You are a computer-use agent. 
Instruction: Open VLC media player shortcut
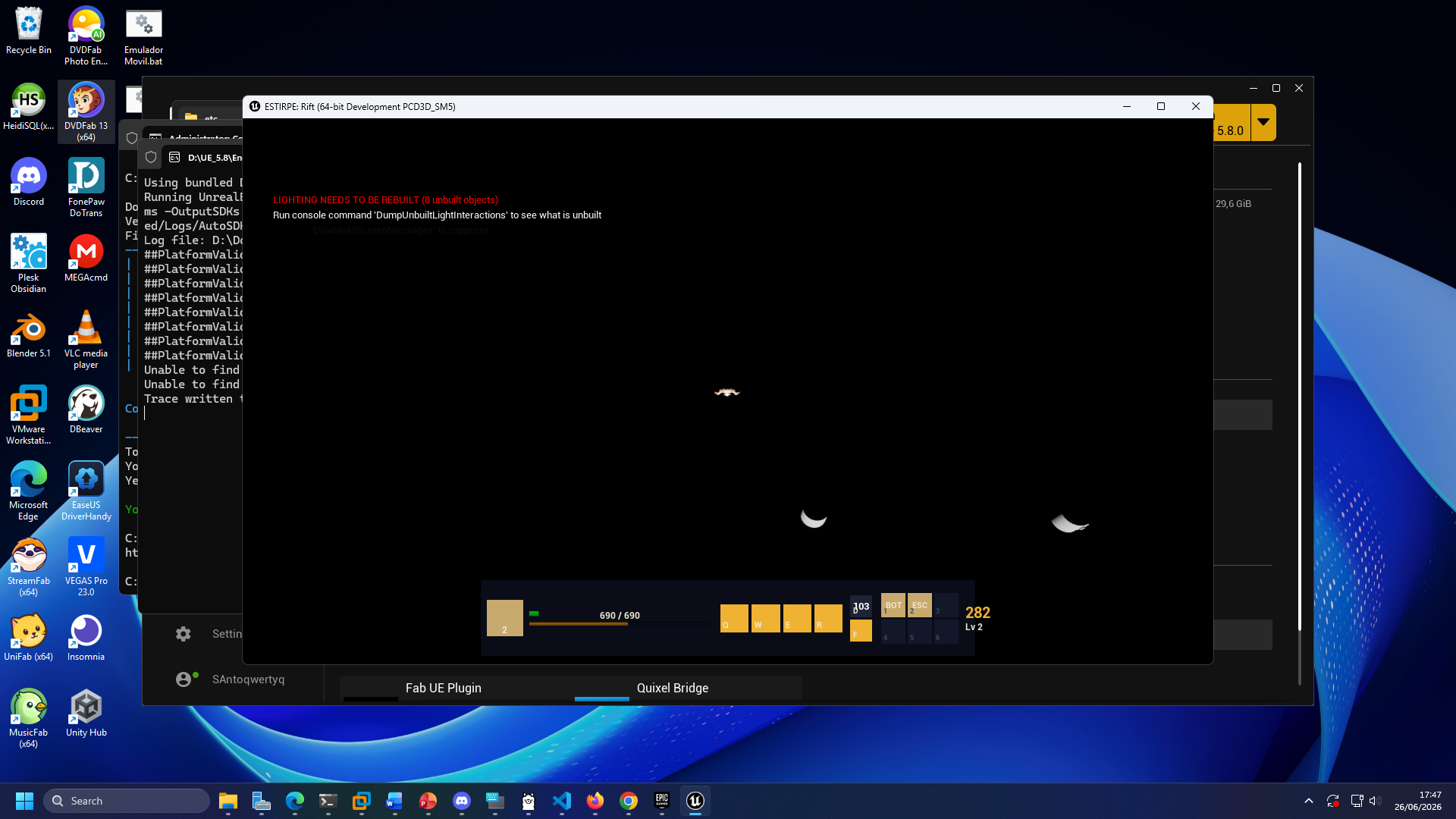[86, 340]
